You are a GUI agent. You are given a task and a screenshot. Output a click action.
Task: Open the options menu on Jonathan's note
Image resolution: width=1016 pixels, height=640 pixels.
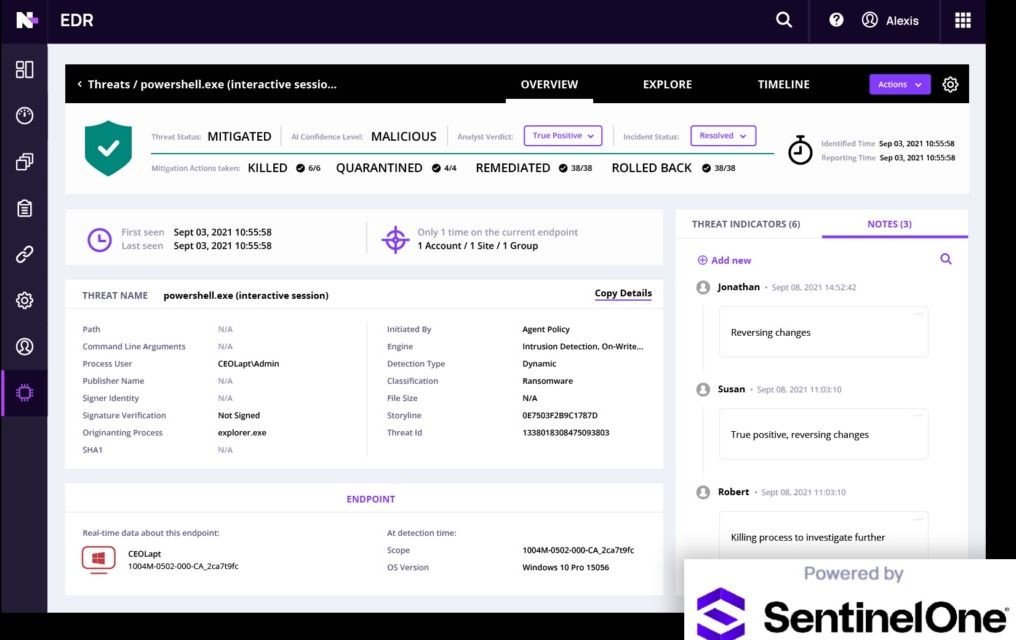pos(918,314)
